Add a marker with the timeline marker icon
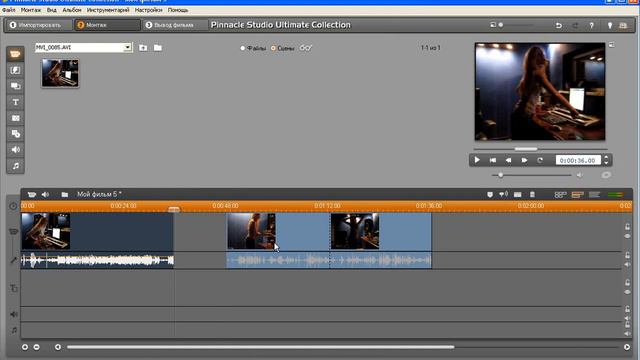 [x=490, y=195]
